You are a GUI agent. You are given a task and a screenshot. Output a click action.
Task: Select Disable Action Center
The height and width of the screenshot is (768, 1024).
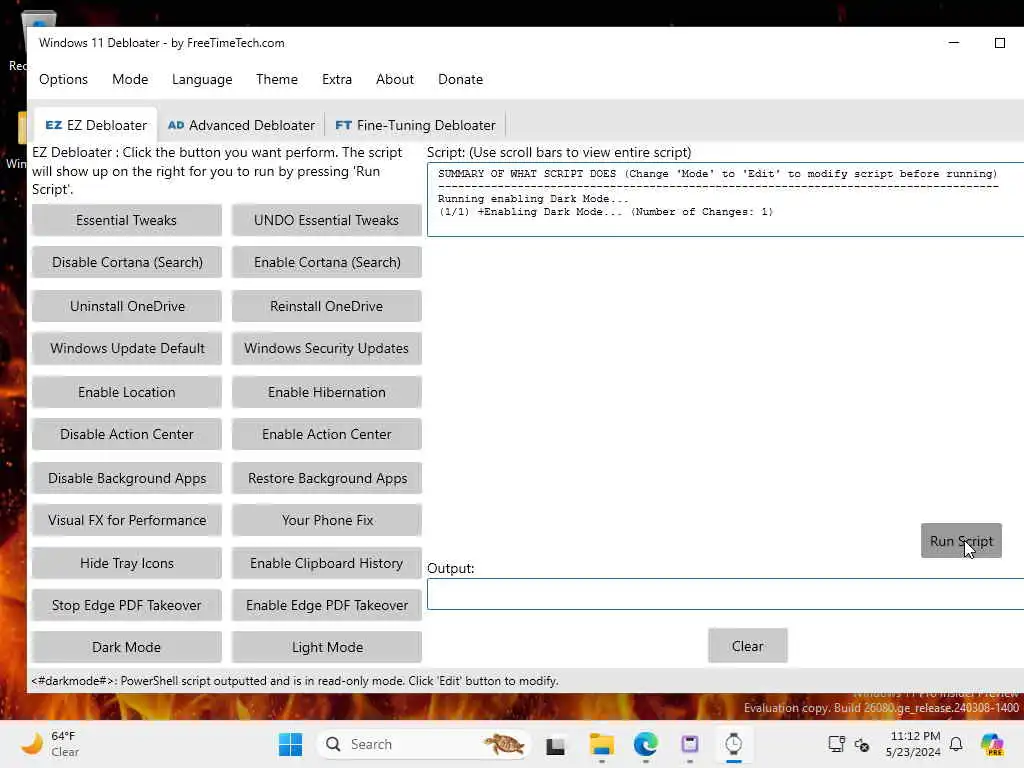(127, 434)
